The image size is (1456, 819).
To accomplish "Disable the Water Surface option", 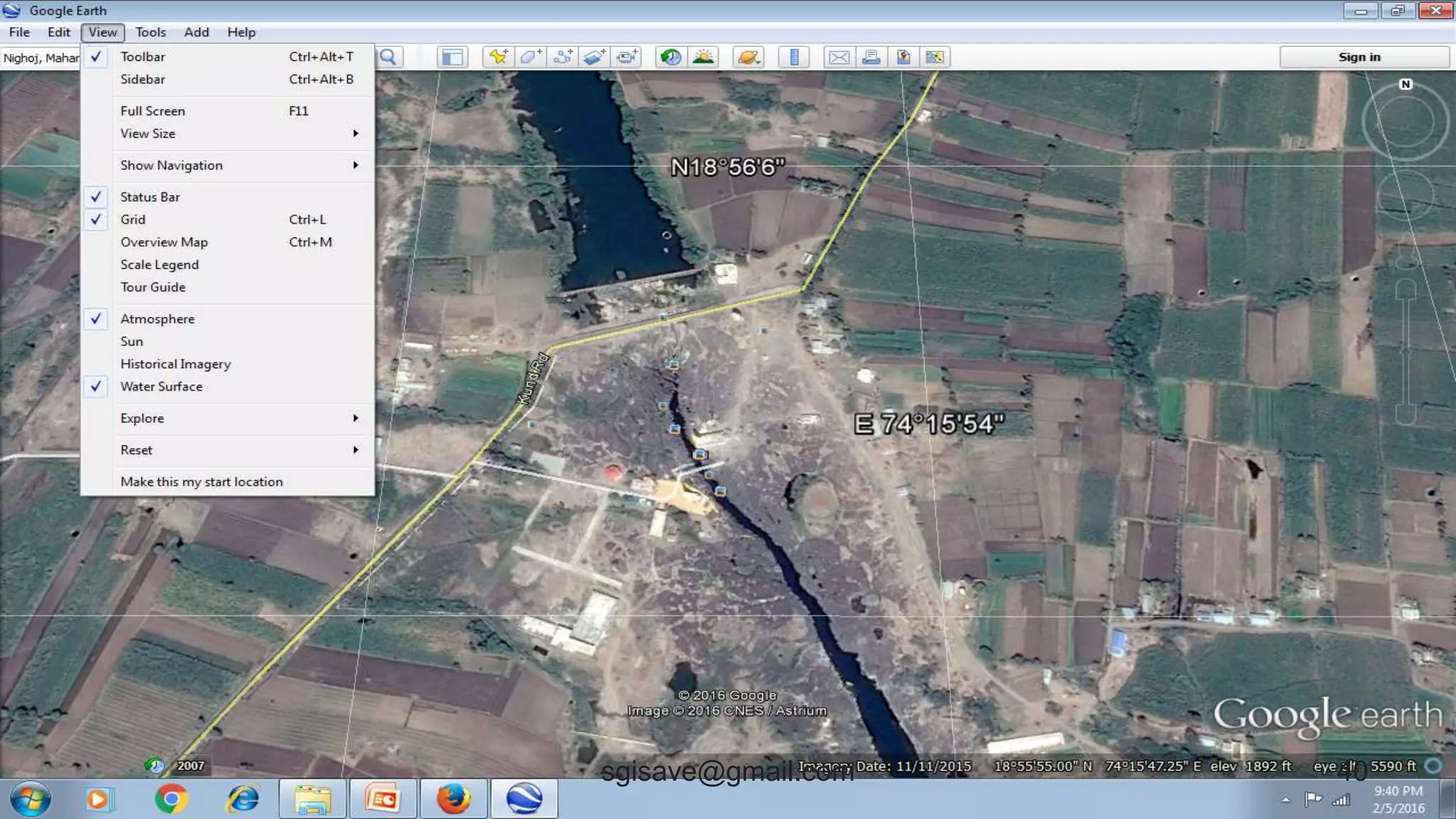I will coord(161,387).
